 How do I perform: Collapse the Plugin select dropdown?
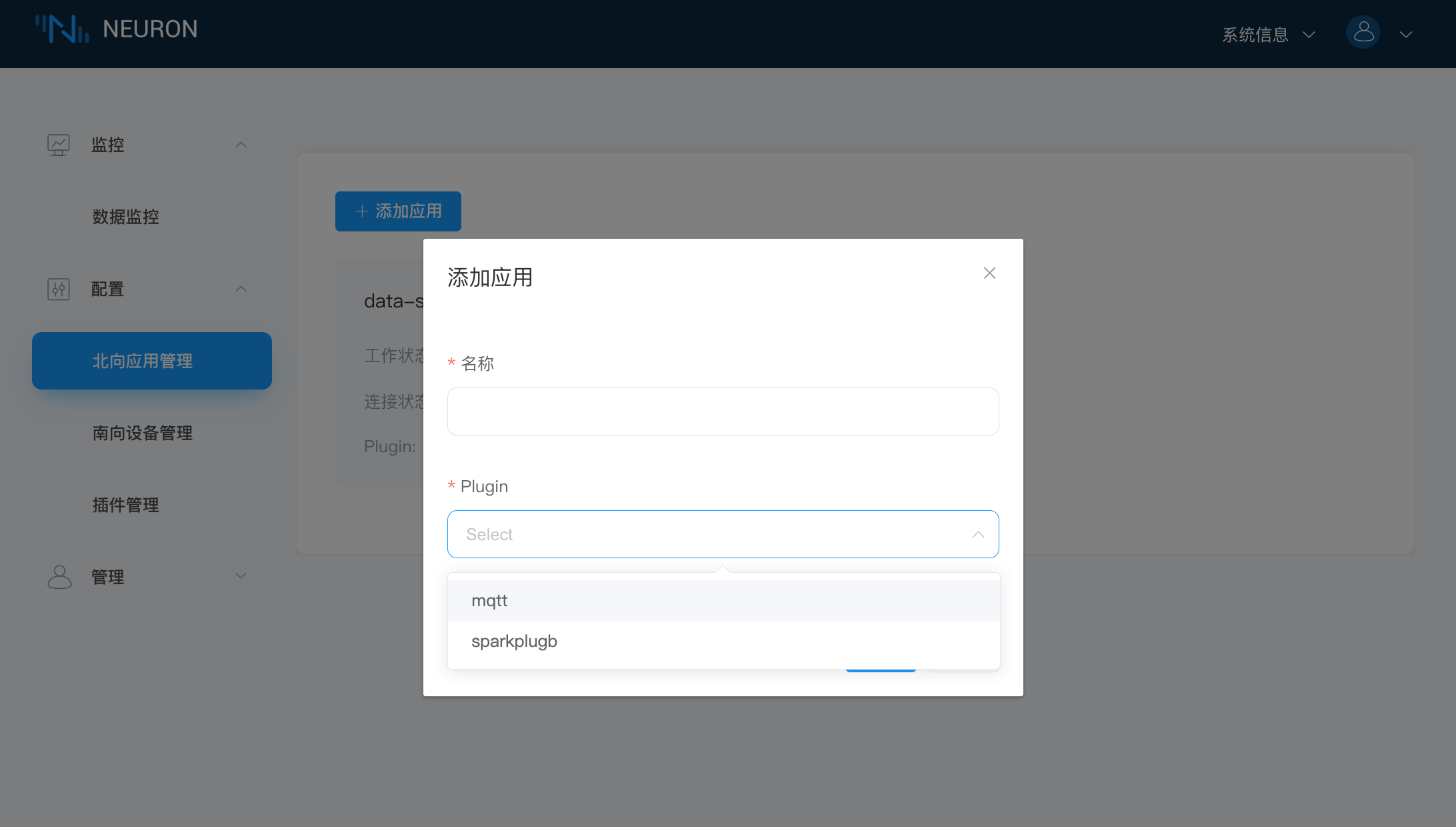pyautogui.click(x=978, y=534)
